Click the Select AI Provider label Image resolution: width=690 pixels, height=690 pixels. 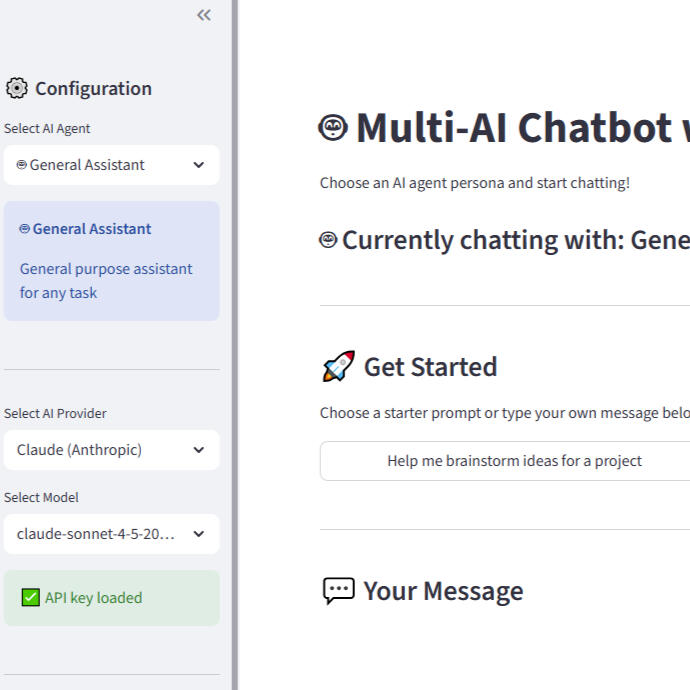coord(55,413)
